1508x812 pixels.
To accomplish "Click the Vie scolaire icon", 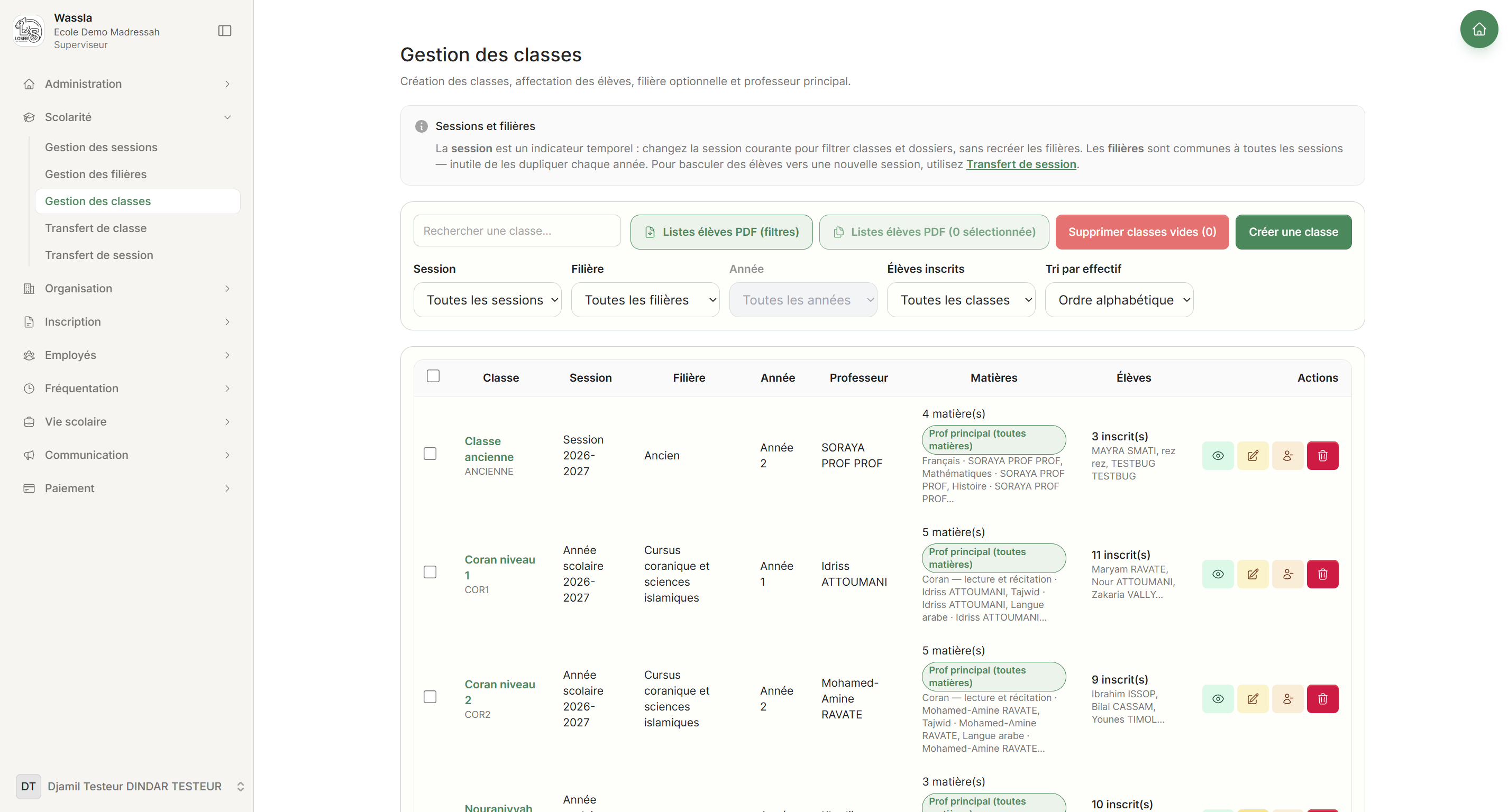I will (x=29, y=422).
